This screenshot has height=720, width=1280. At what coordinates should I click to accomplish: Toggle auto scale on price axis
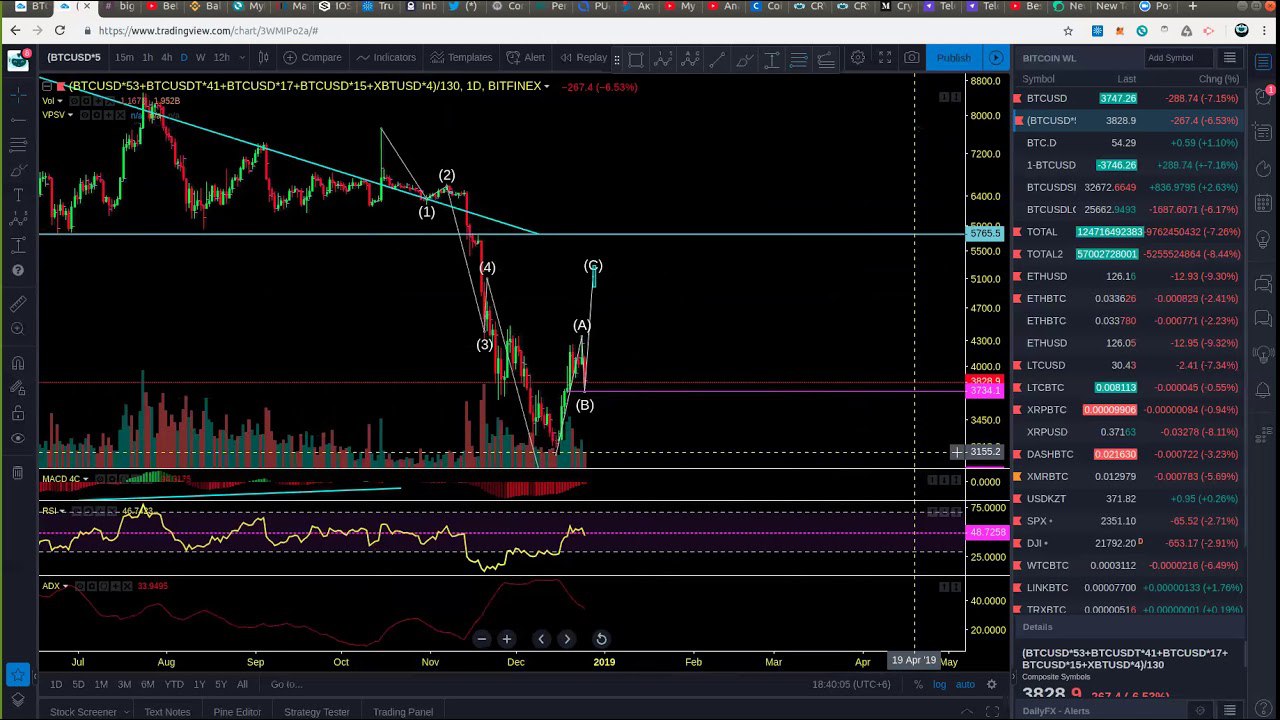965,684
